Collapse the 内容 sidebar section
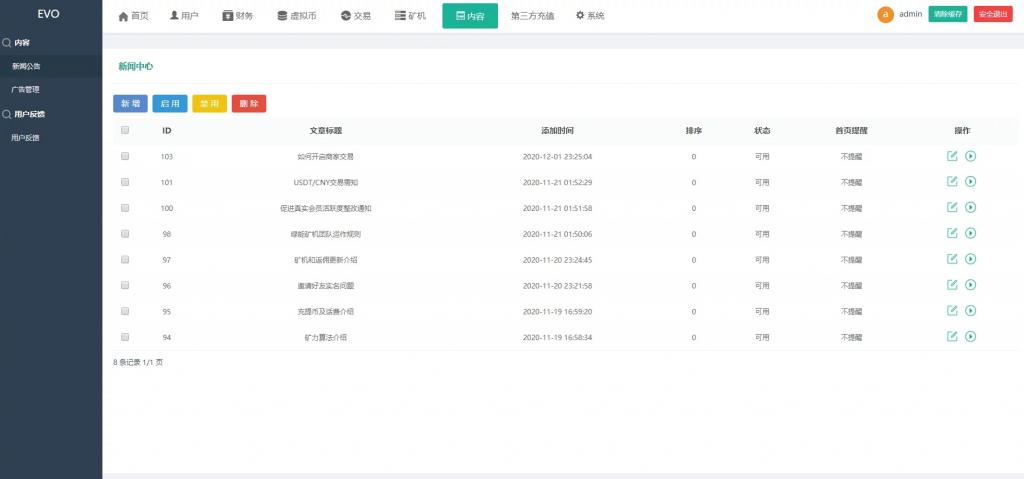This screenshot has width=1024, height=479. coord(21,43)
